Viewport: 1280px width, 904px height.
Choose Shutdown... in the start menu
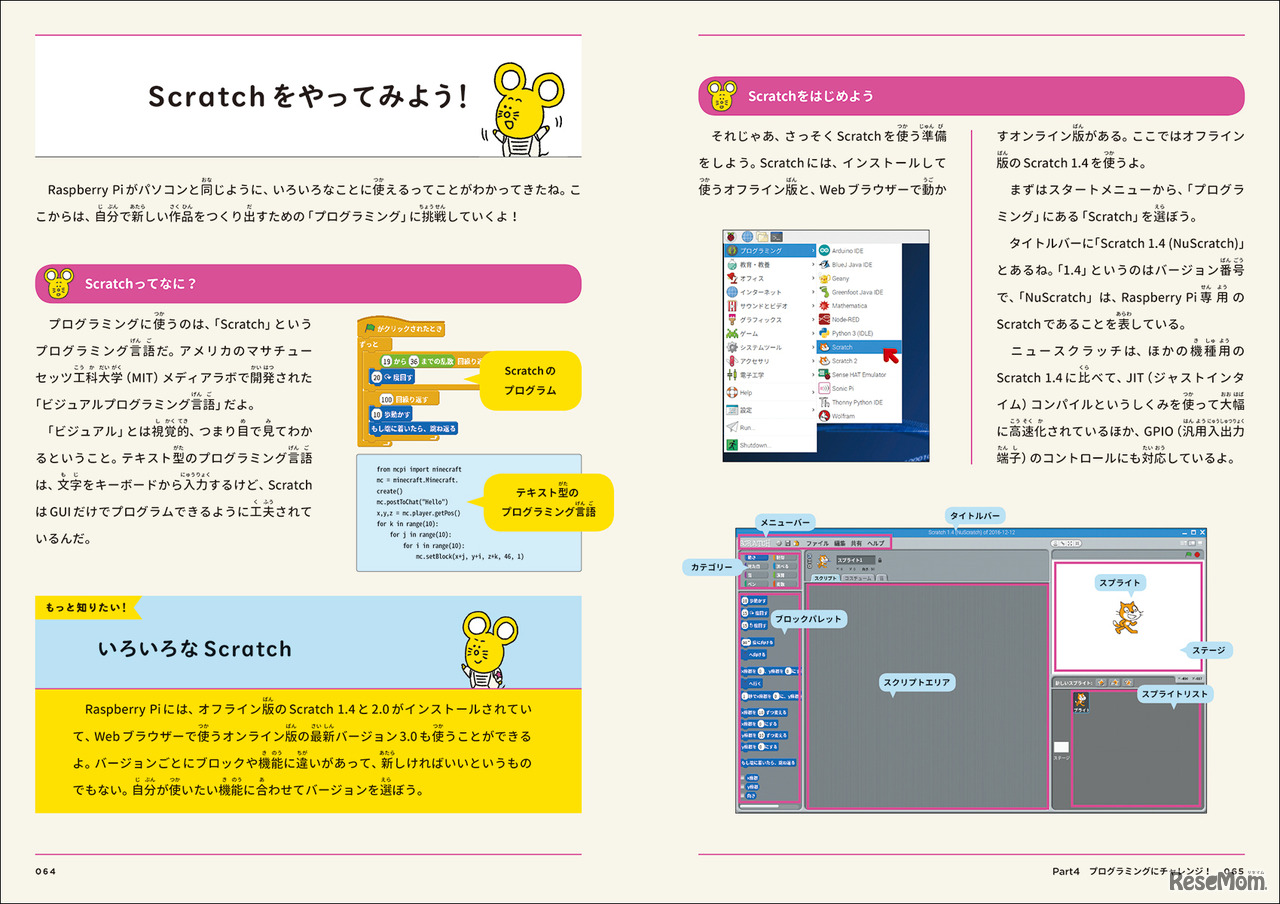coord(770,445)
